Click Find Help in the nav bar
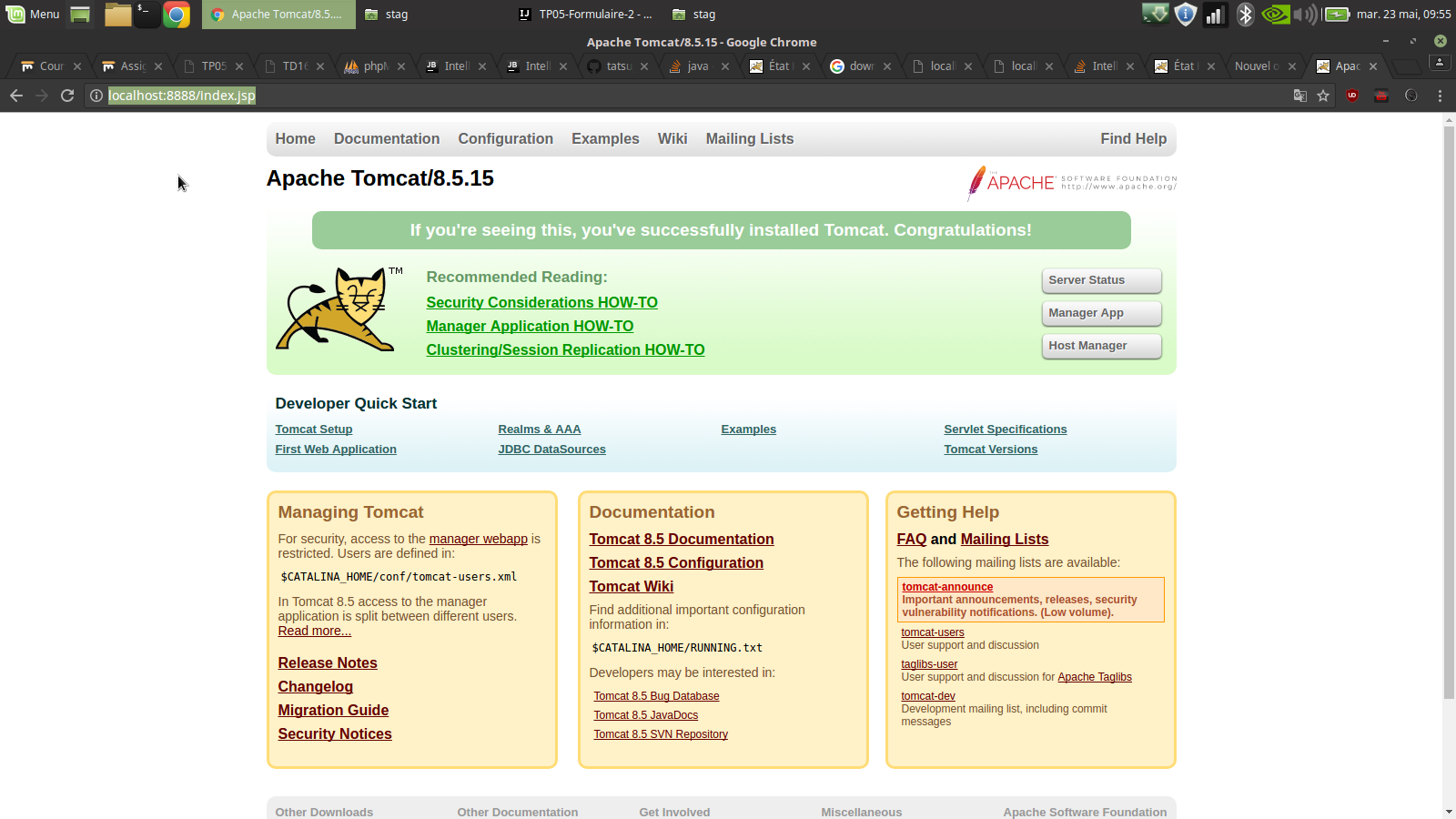 click(1133, 139)
